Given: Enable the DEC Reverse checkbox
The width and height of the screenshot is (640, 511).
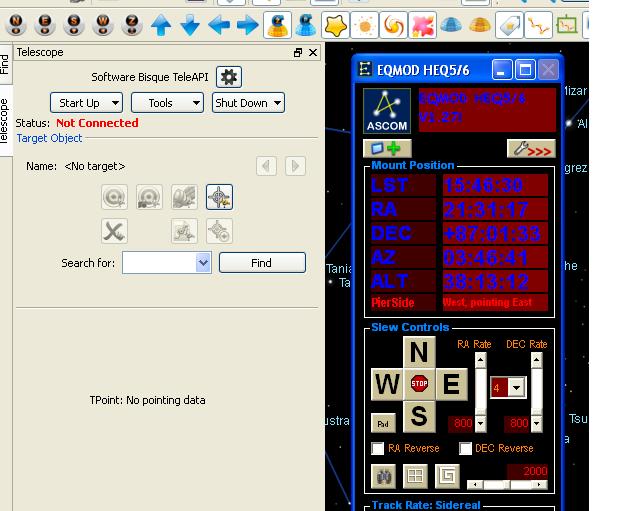Looking at the screenshot, I should pyautogui.click(x=465, y=449).
